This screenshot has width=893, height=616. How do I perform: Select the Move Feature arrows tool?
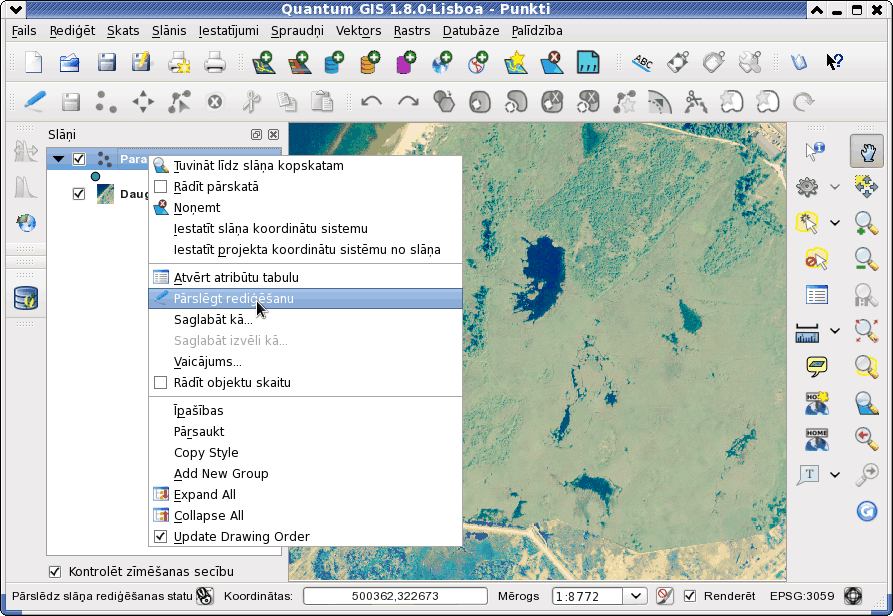(x=143, y=102)
